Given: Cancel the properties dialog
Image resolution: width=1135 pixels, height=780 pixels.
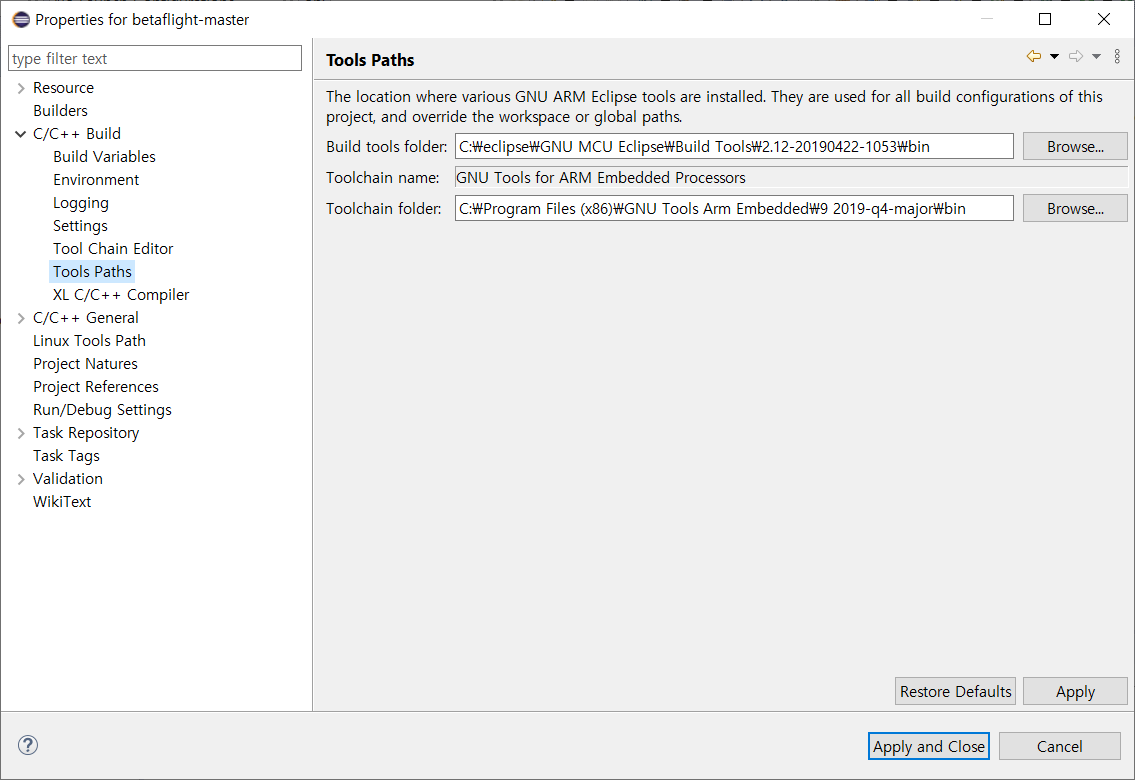Looking at the screenshot, I should 1060,746.
